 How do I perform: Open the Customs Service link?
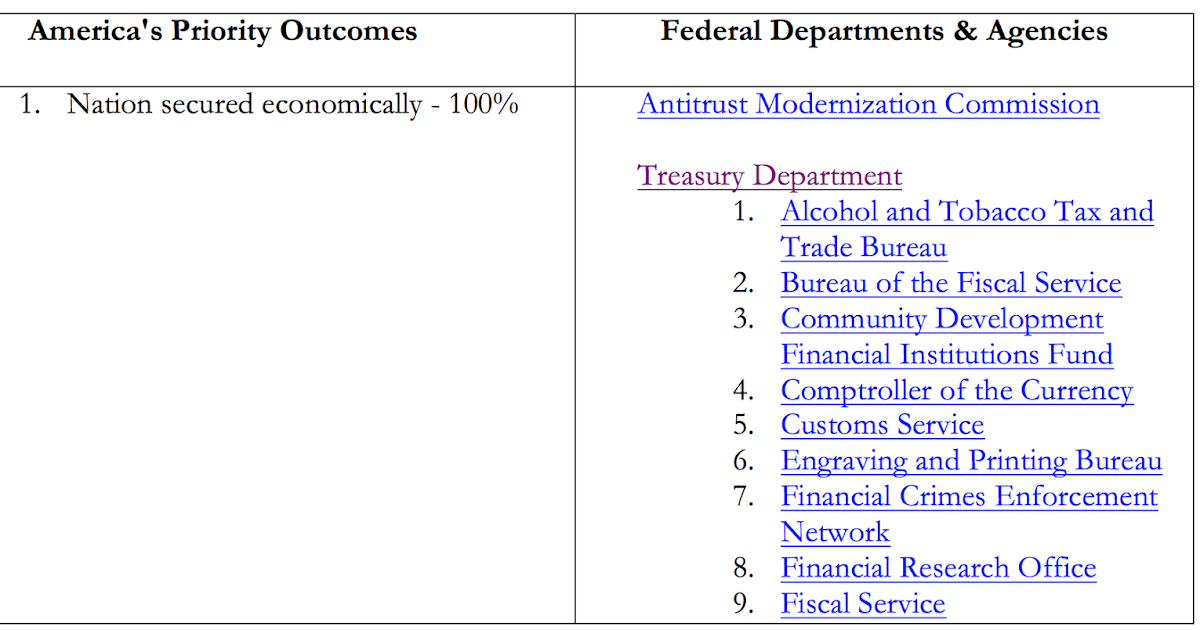tap(882, 425)
